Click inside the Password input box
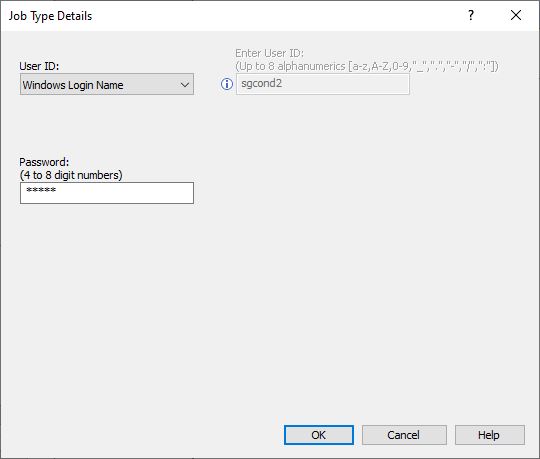The image size is (540, 459). [107, 193]
